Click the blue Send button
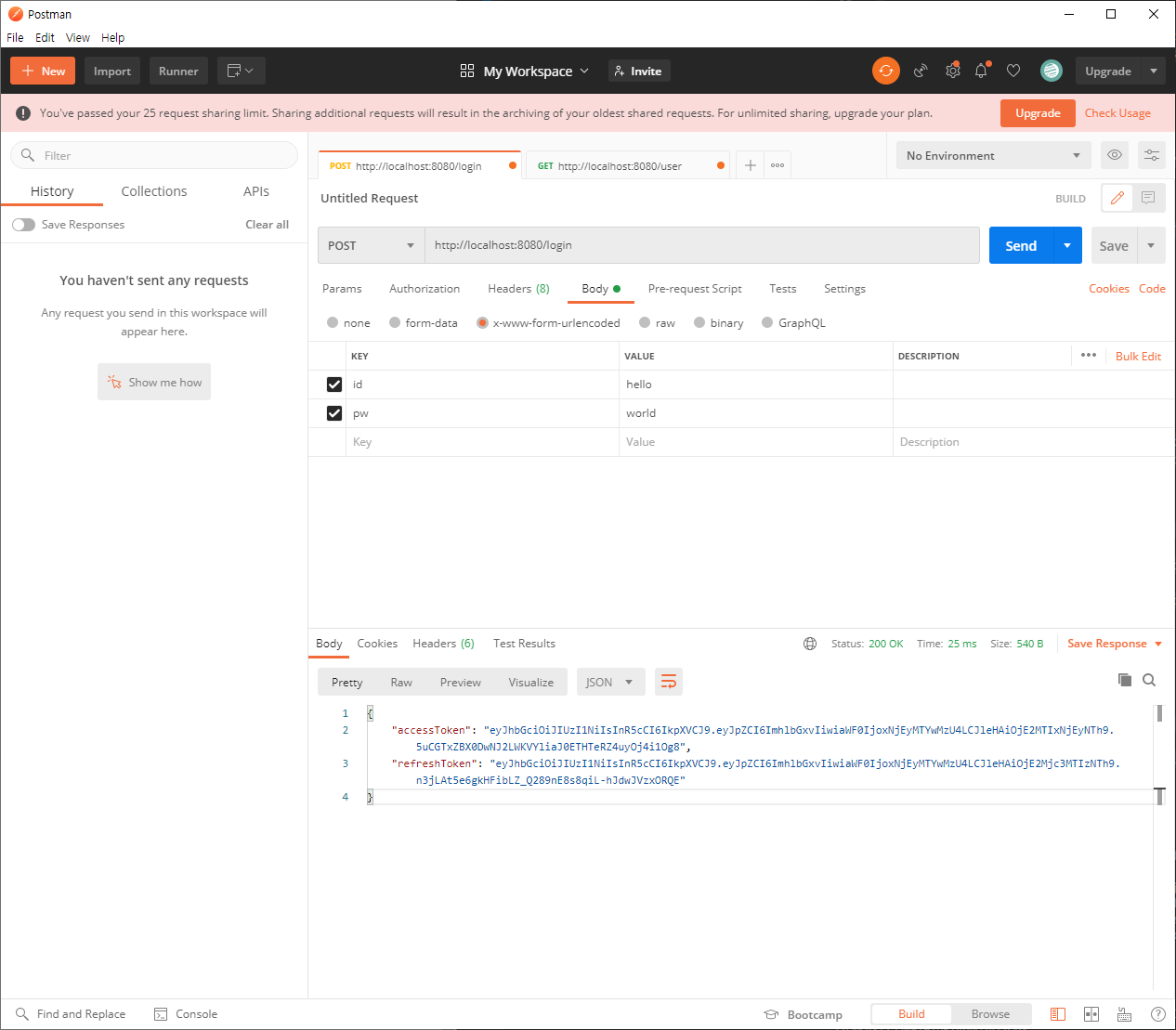Viewport: 1176px width, 1030px height. (x=1021, y=245)
